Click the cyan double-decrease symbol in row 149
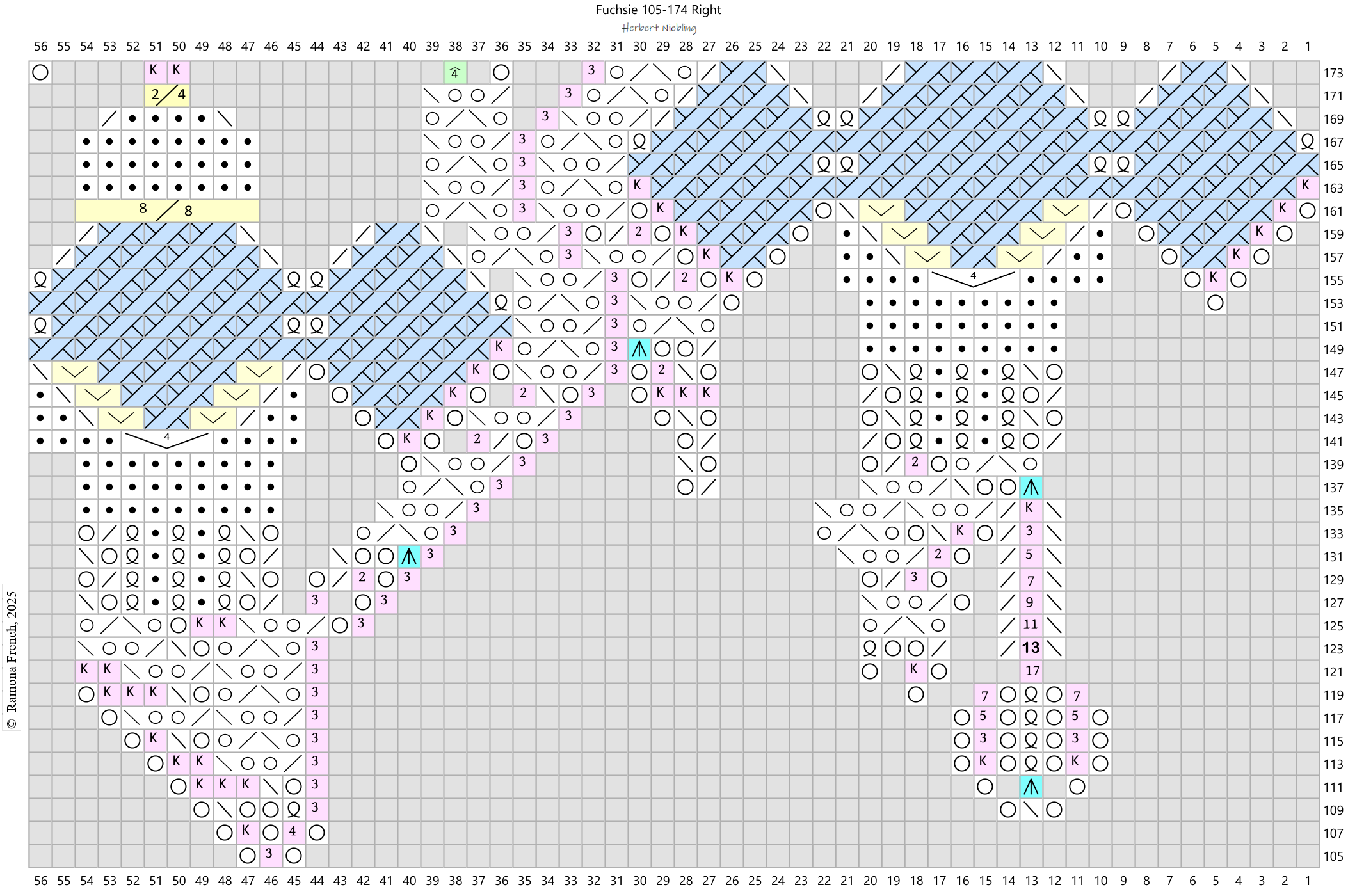The height and width of the screenshot is (896, 1348). click(639, 349)
